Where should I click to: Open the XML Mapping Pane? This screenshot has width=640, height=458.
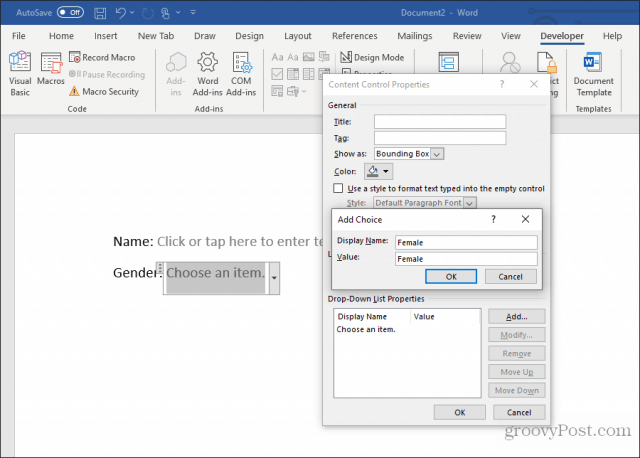coord(449,62)
